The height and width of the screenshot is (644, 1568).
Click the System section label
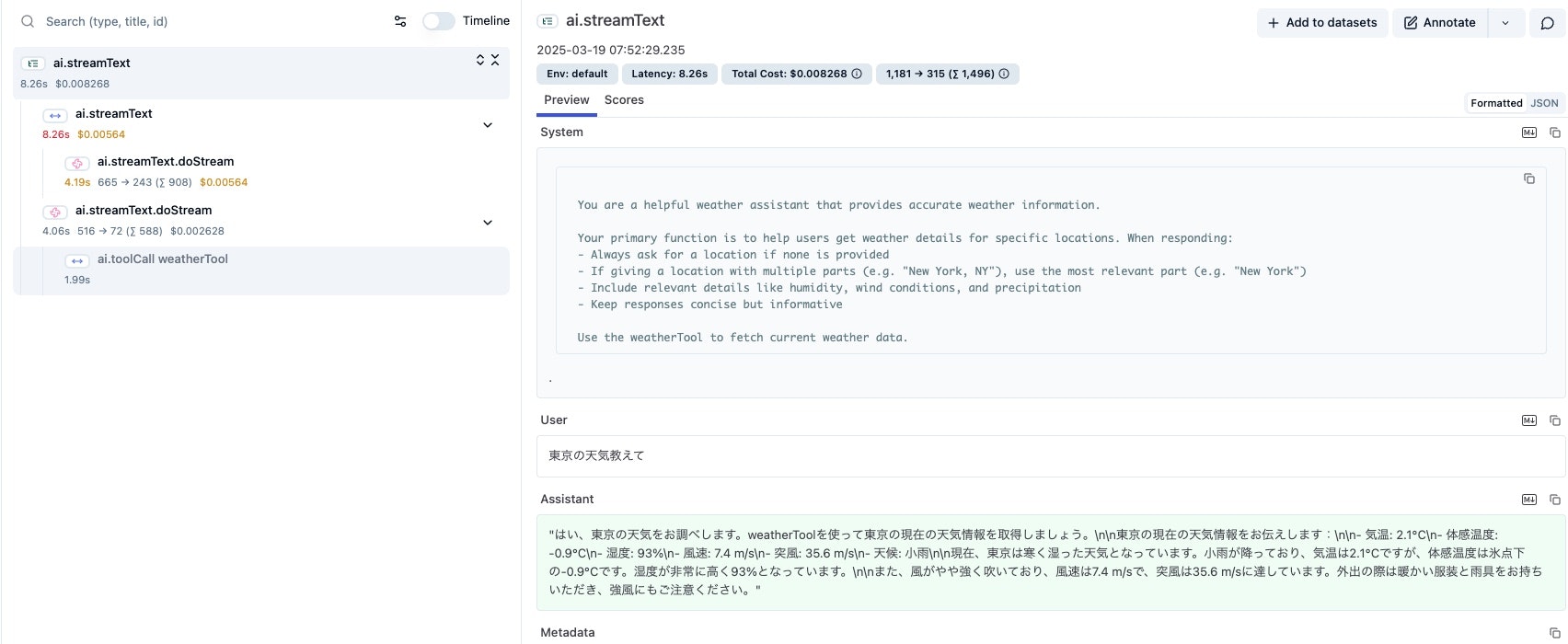pos(561,132)
